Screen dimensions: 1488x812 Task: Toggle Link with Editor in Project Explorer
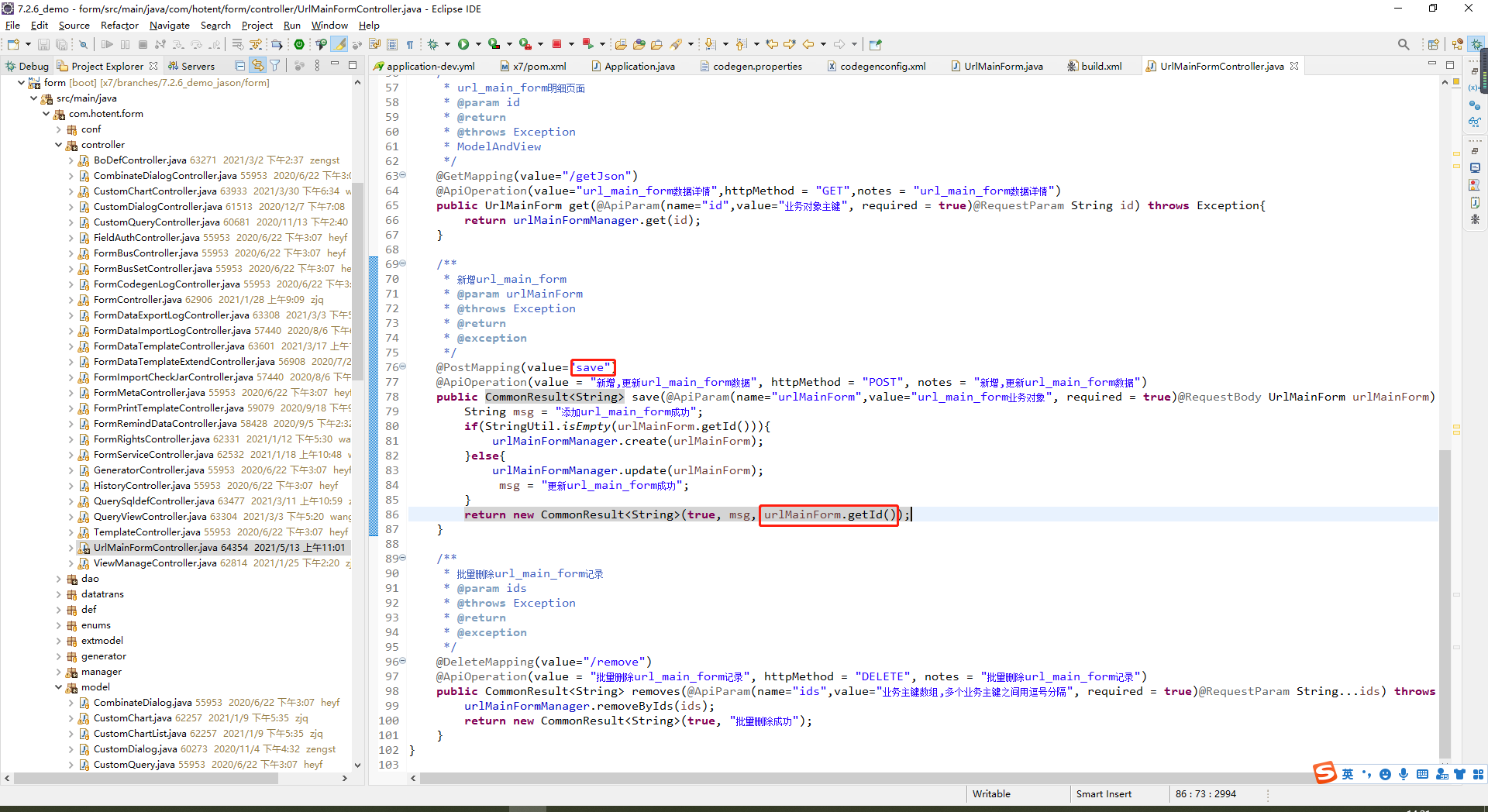(257, 66)
